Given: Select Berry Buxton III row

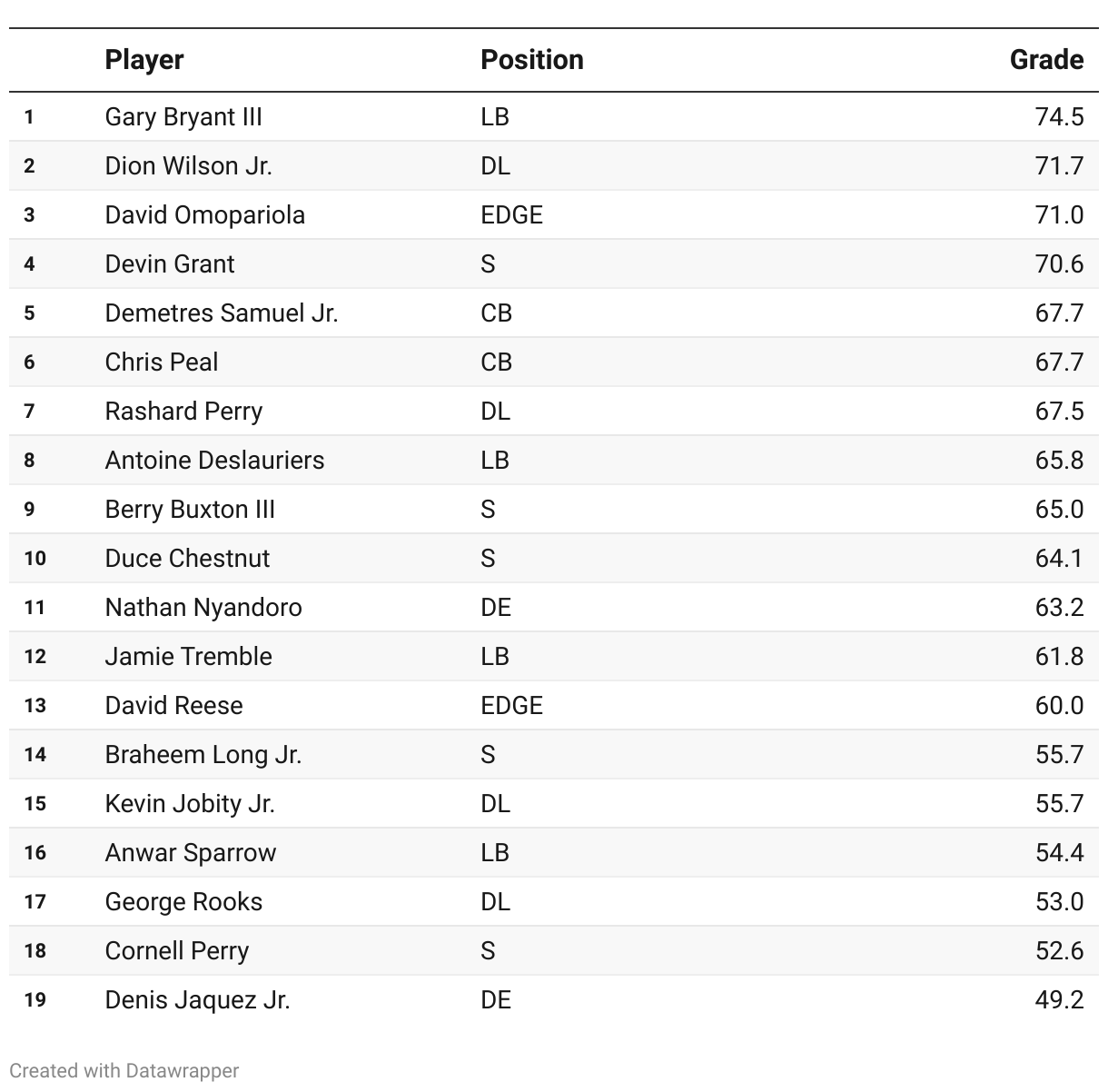Looking at the screenshot, I should [x=554, y=510].
